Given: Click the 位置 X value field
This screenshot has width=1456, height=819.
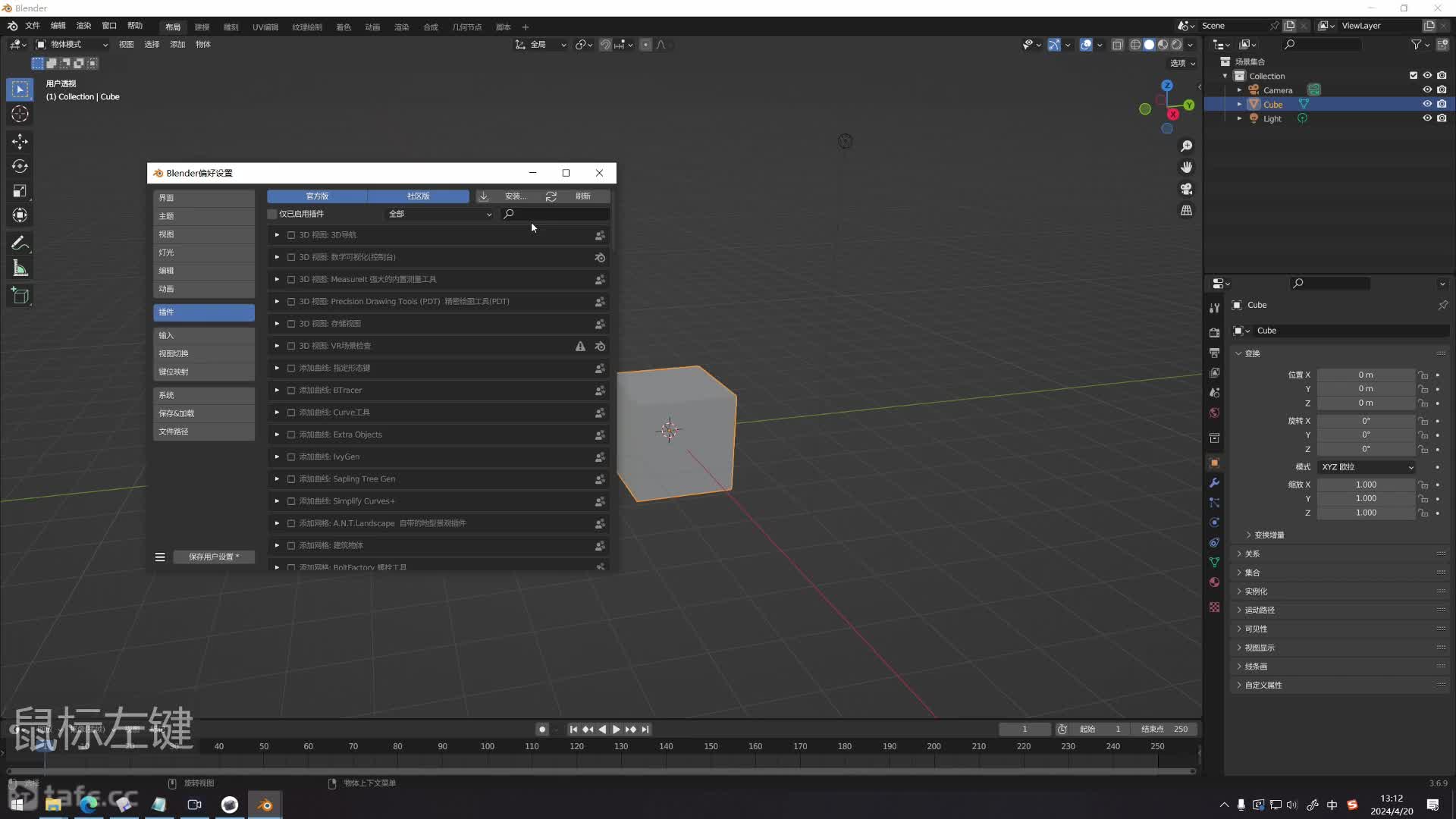Looking at the screenshot, I should point(1366,375).
